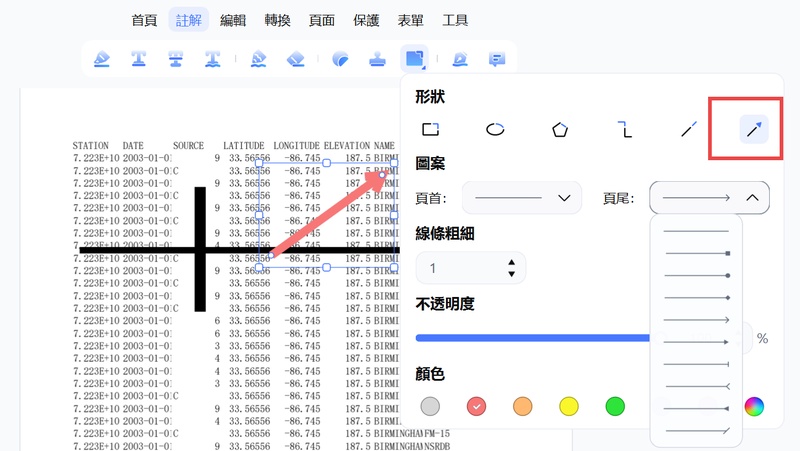The image size is (800, 451).
Task: Click the 'SOURCE' column header text
Action: pos(188,145)
